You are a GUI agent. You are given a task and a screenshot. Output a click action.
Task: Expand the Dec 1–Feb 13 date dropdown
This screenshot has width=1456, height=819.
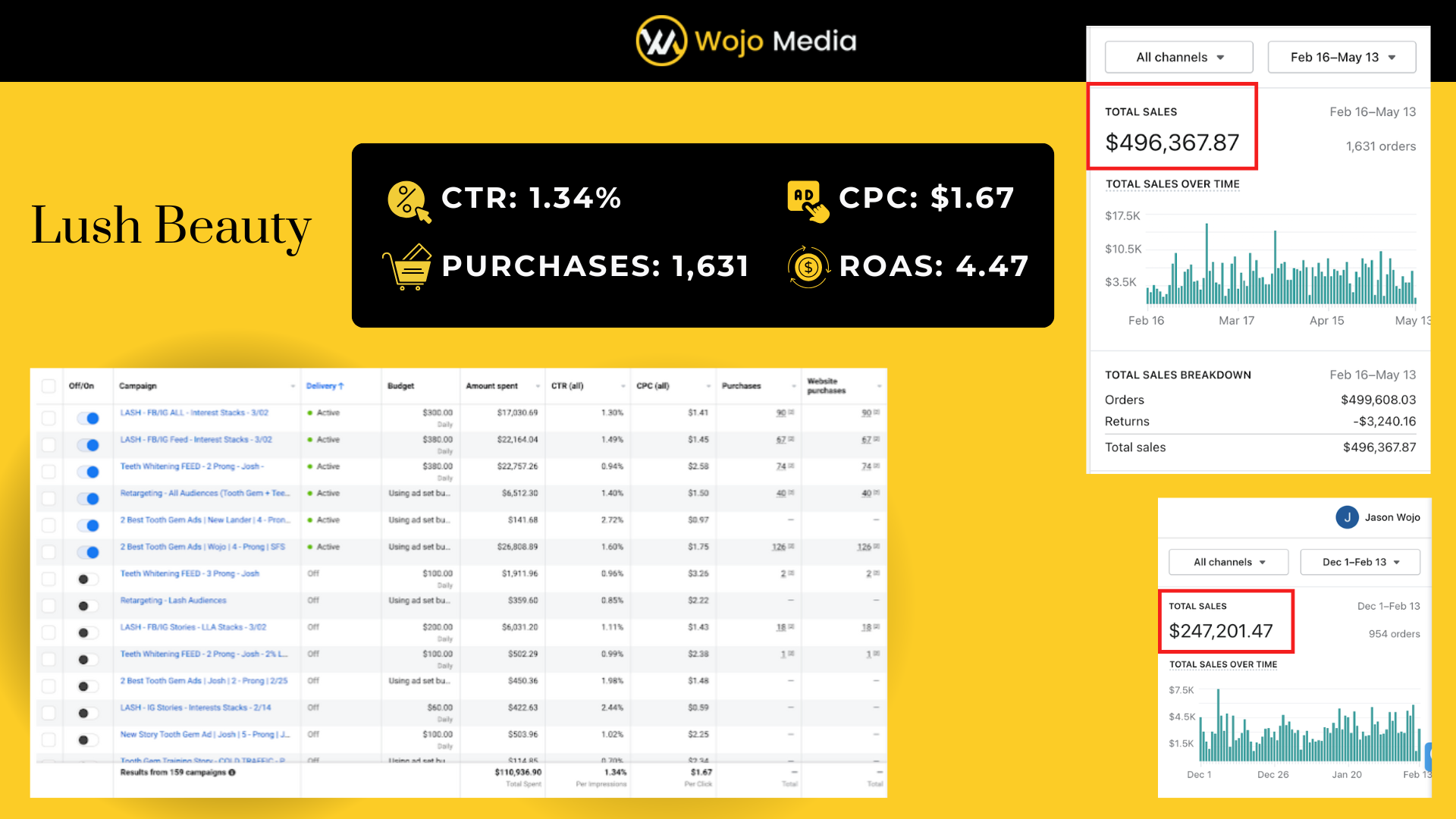point(1360,562)
